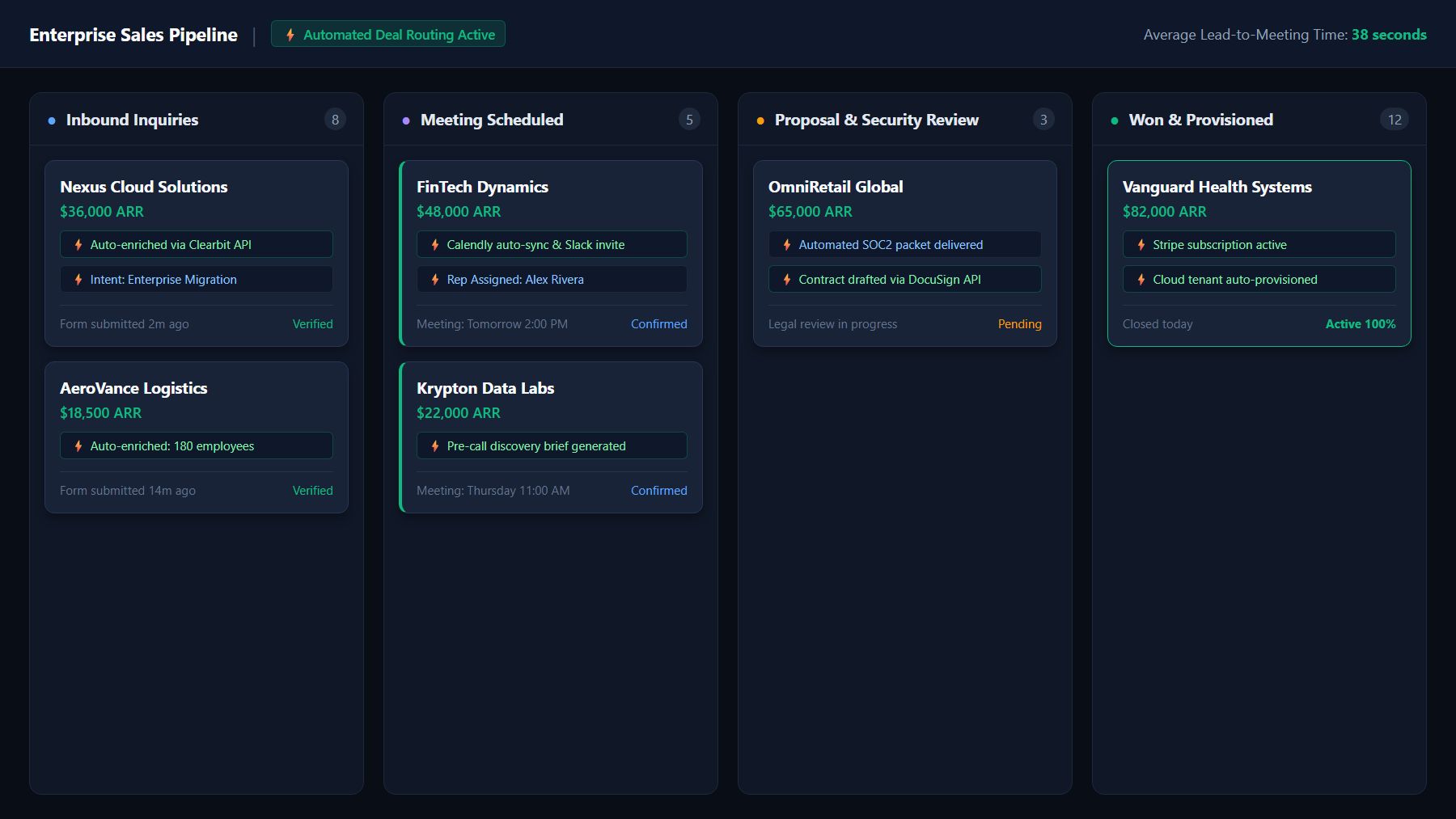
Task: Click bolt icon beside Automated SOC2 packet delivered
Action: [x=787, y=244]
